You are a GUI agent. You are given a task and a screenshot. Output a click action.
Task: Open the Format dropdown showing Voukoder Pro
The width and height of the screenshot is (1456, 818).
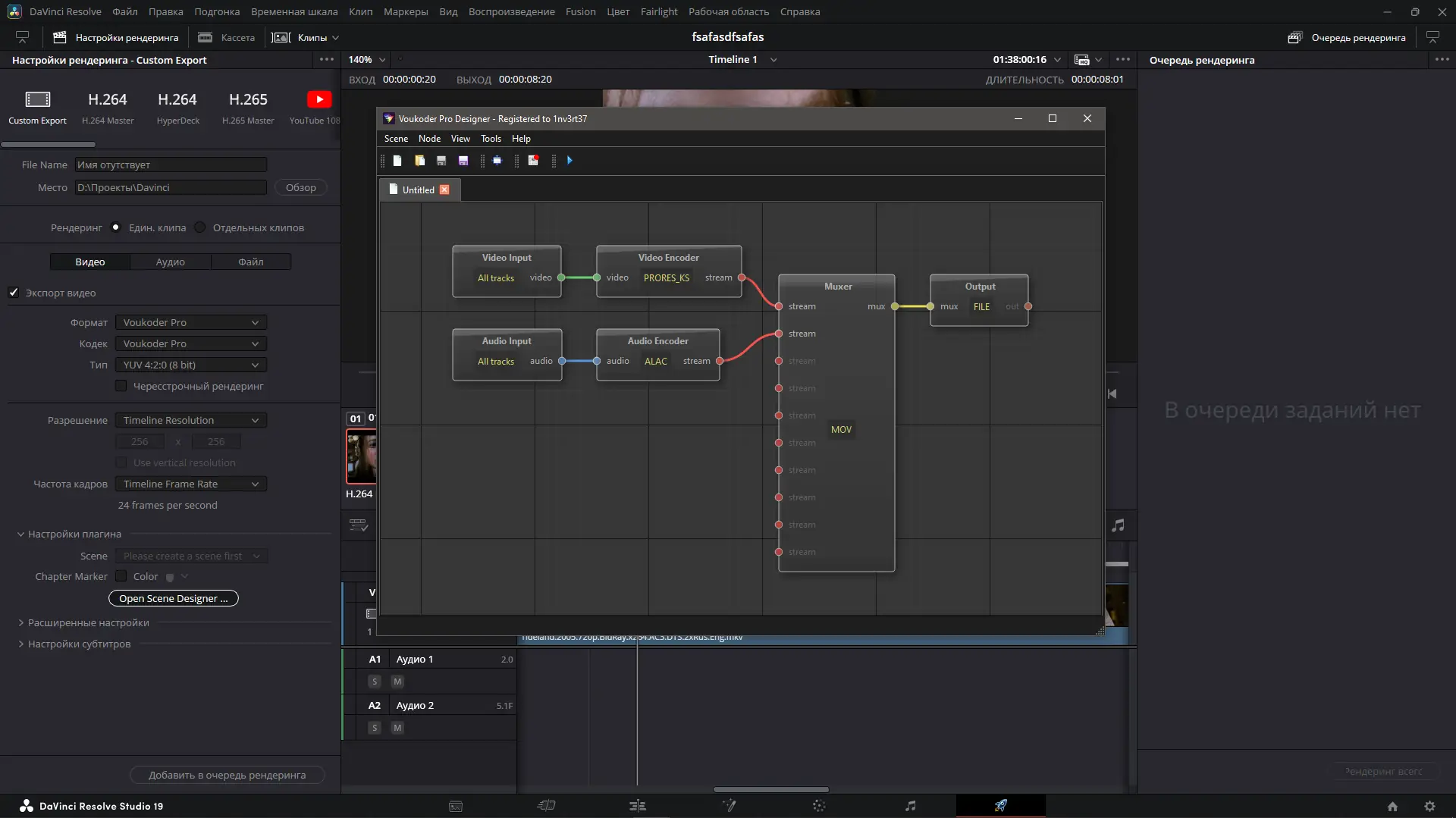click(190, 322)
